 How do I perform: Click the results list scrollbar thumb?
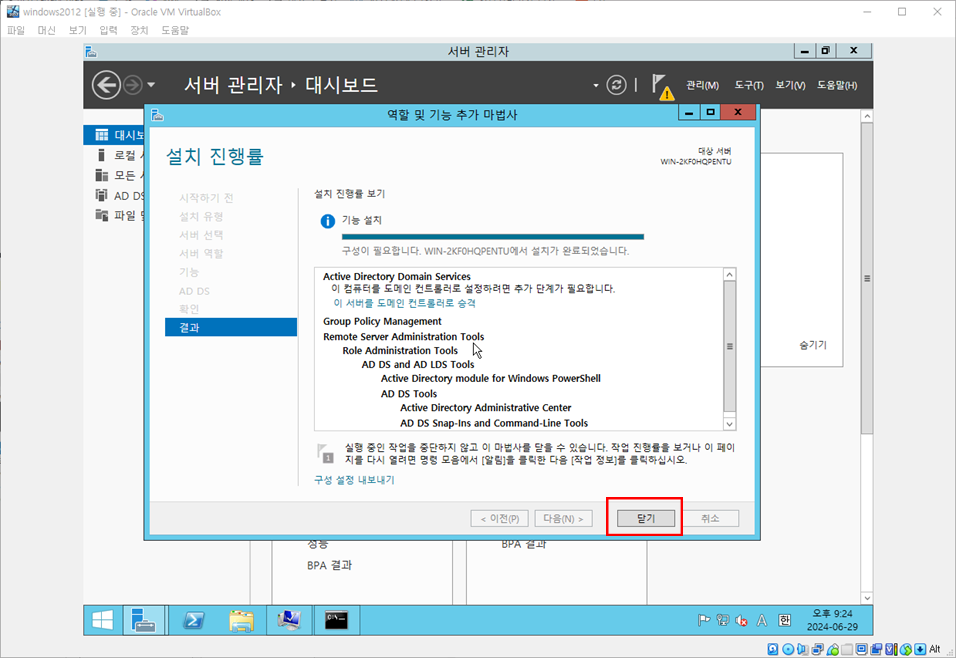click(x=729, y=346)
